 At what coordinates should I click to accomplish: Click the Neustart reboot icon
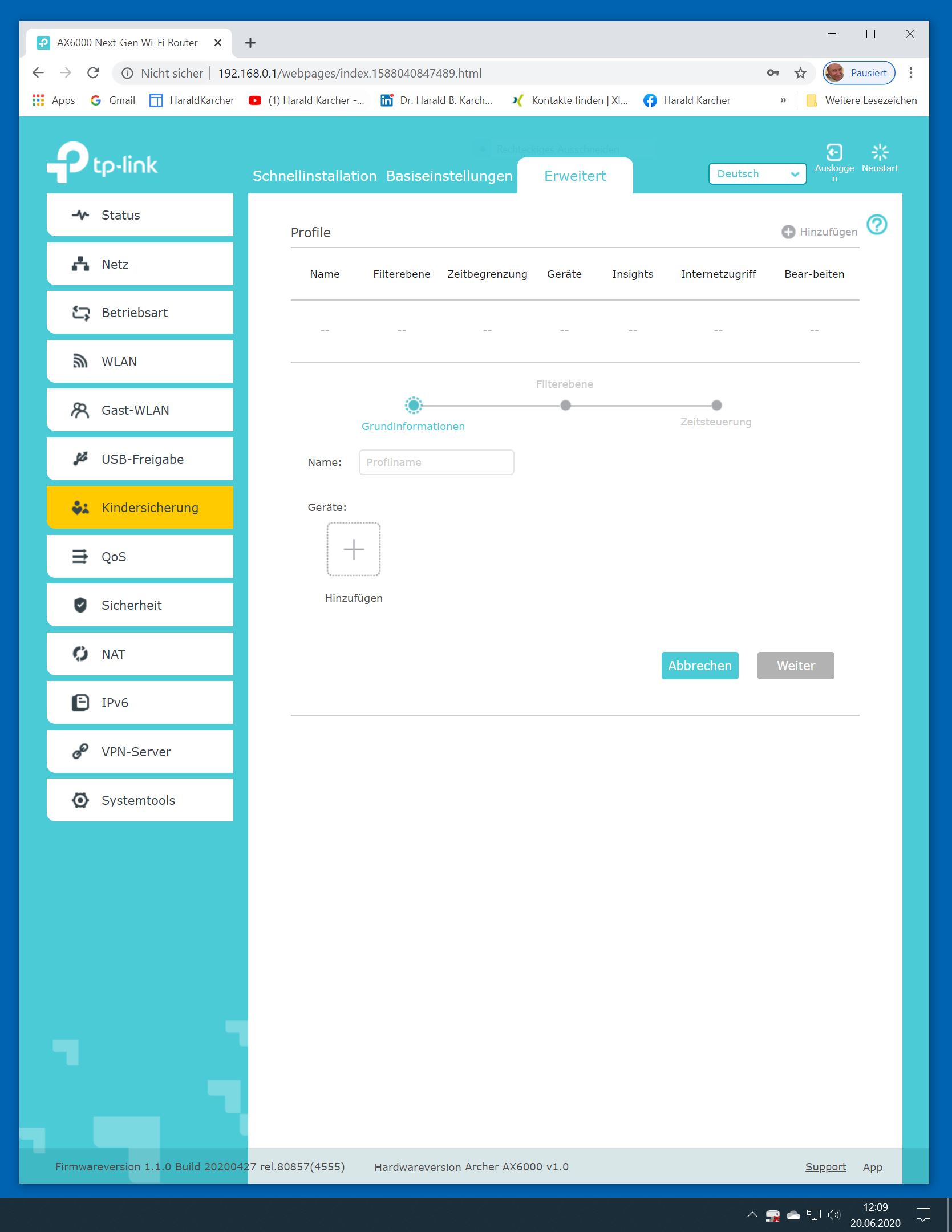880,152
